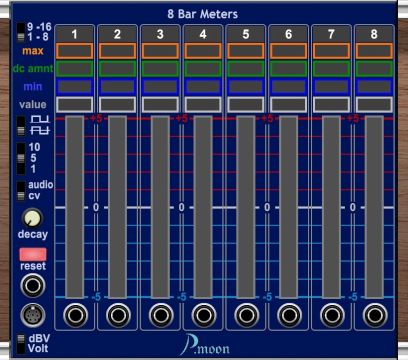Click the bar meter of channel 8
Screen dimensions: 408x360
point(374,207)
